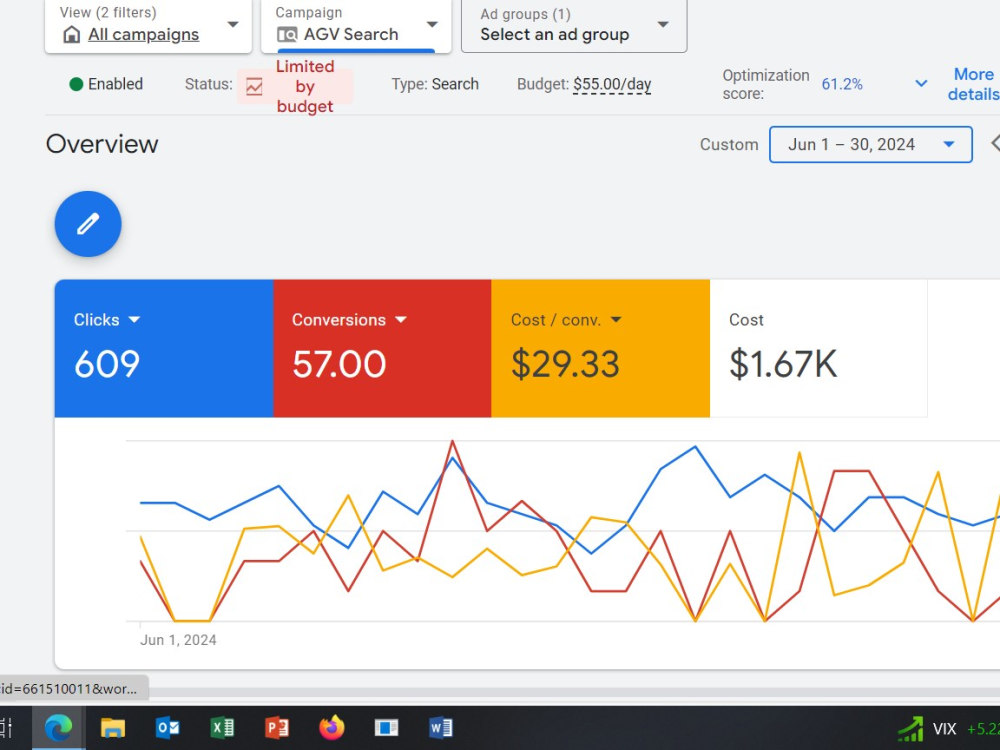The image size is (1000, 750).
Task: Change the Conversions metric via its dropdown arrow
Action: (x=401, y=320)
